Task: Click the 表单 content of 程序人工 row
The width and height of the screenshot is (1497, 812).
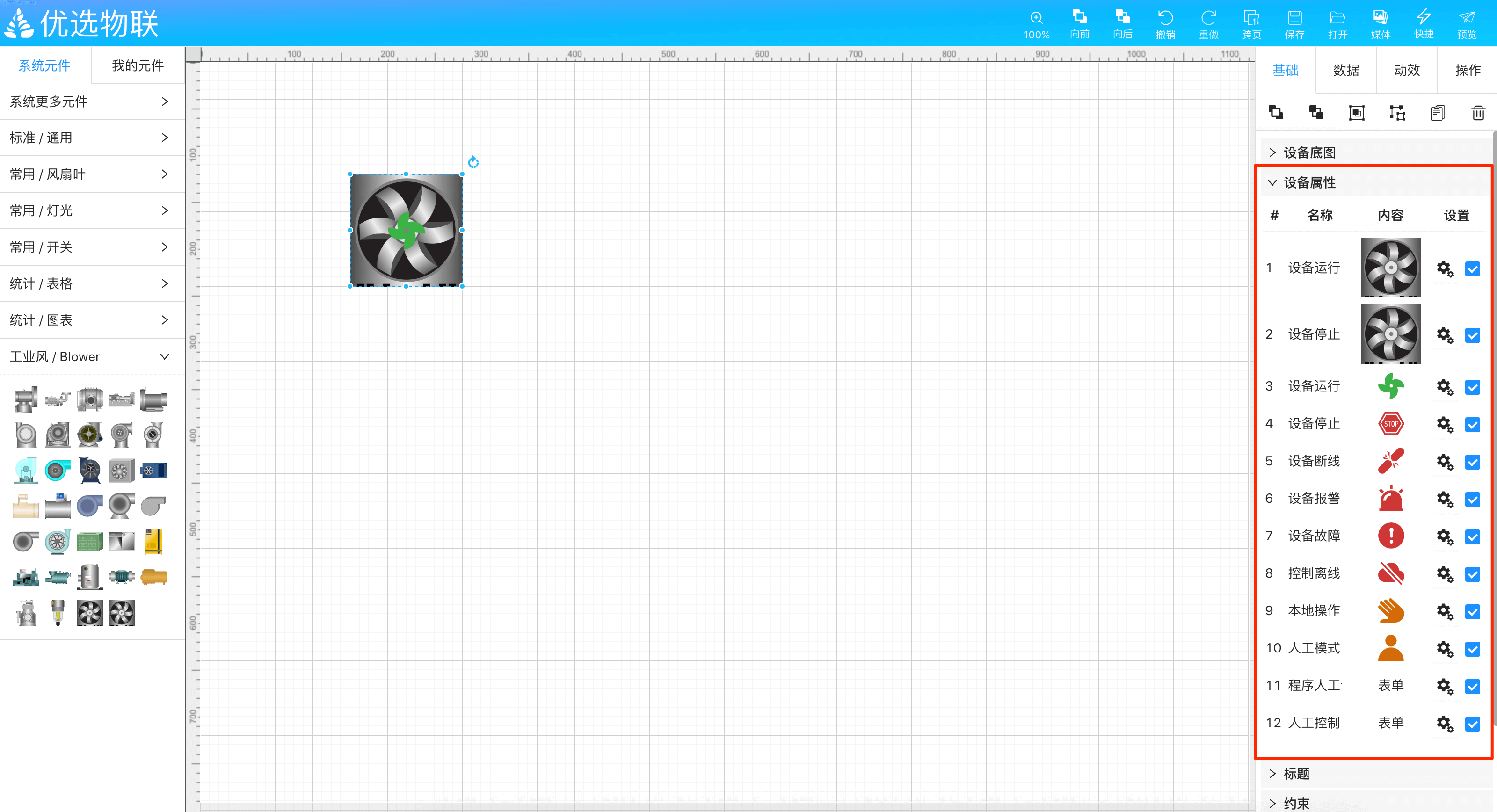Action: [1391, 686]
